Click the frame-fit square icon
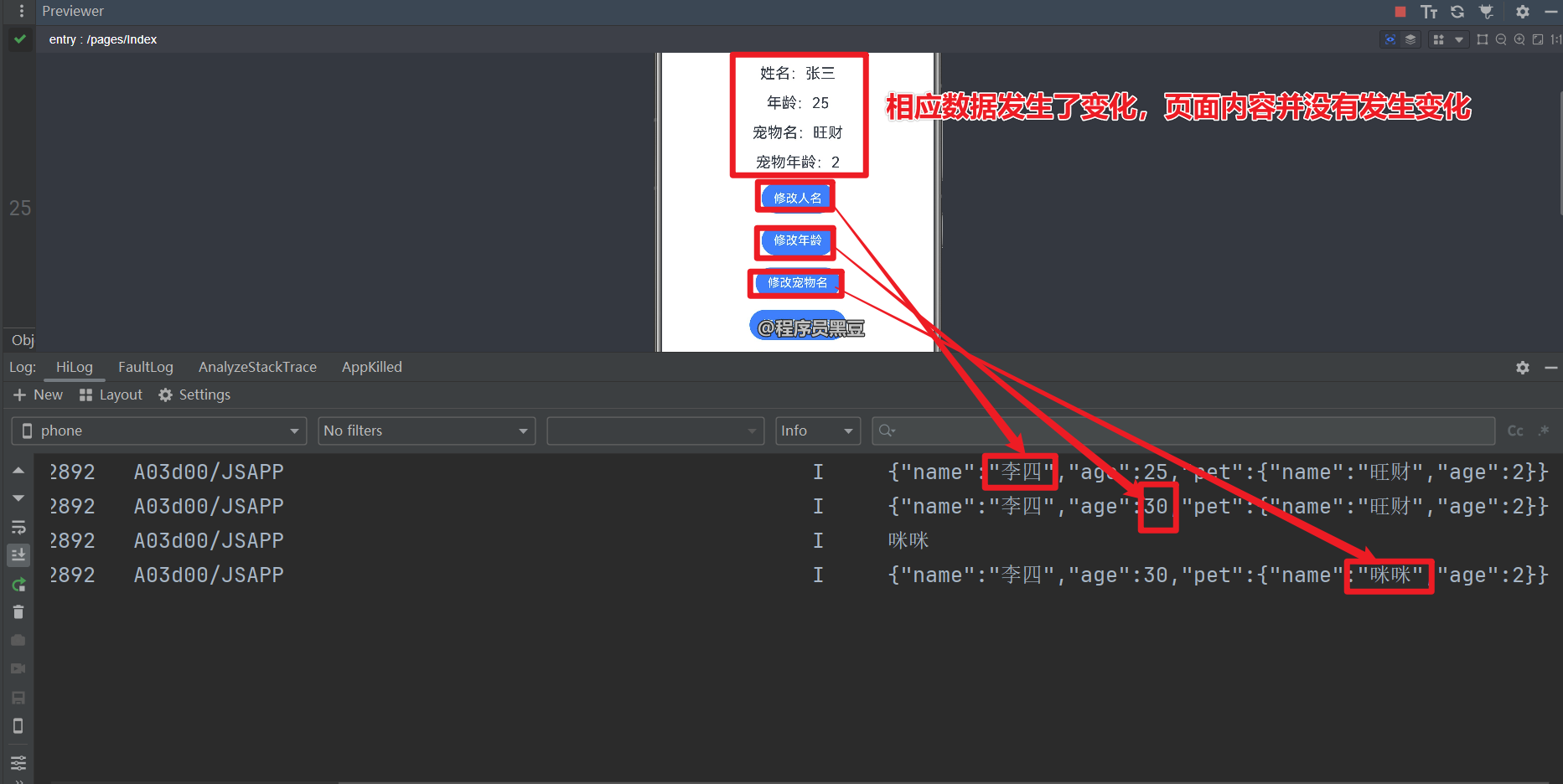 (1483, 39)
